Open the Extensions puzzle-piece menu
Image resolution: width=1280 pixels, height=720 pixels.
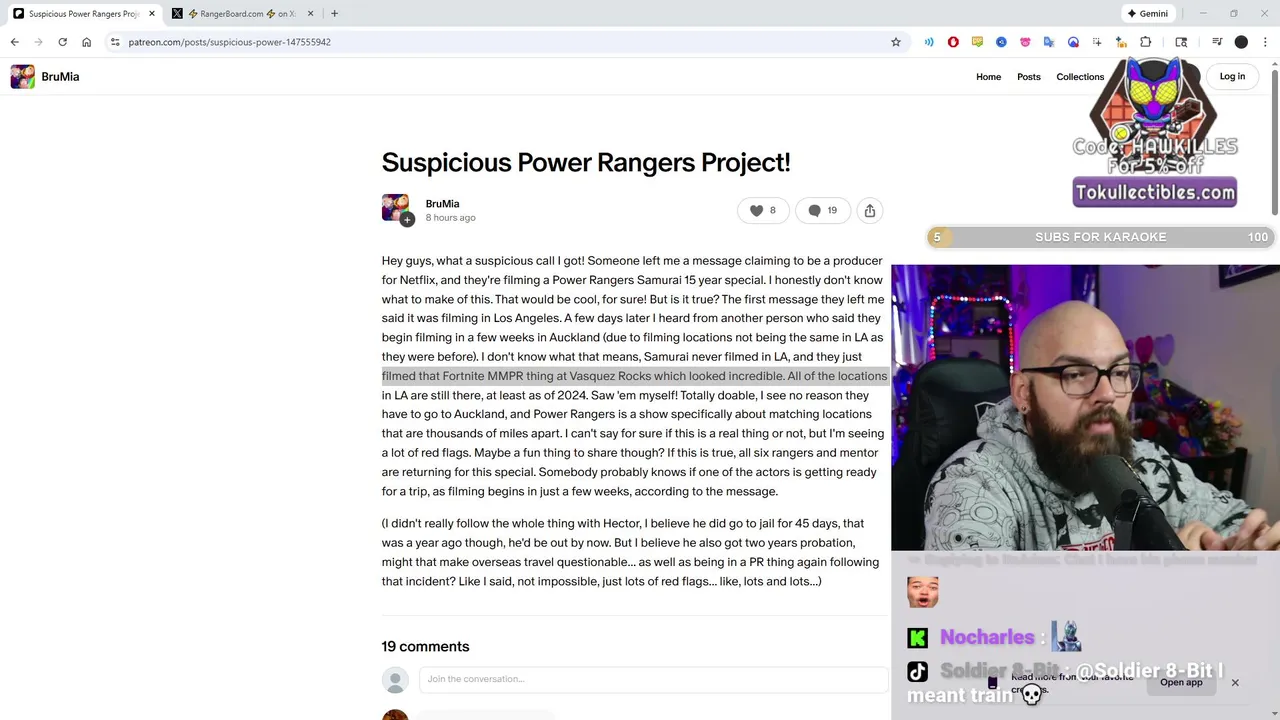(1146, 42)
